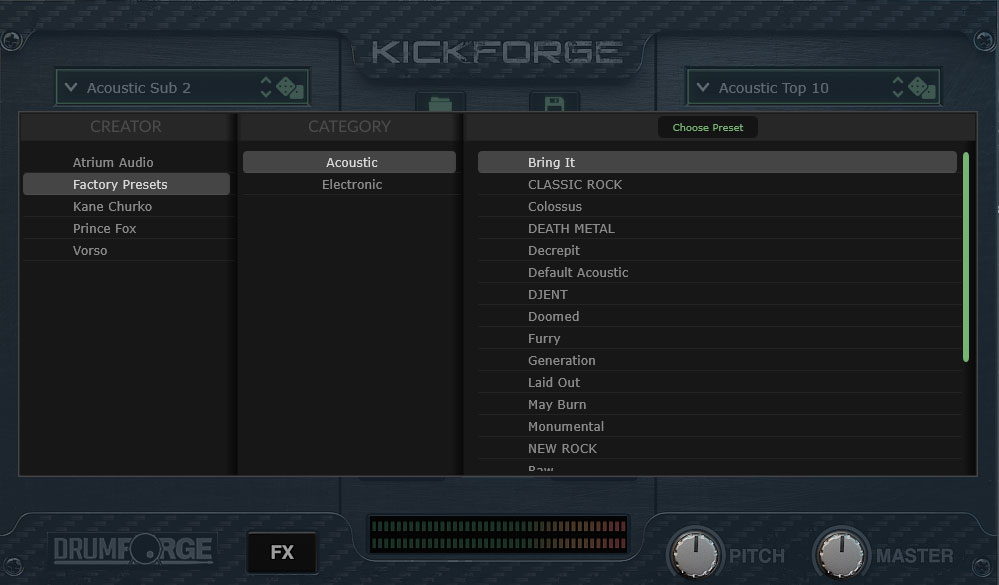Step through Acoustic Top 10 samples with arrows

pyautogui.click(x=898, y=87)
